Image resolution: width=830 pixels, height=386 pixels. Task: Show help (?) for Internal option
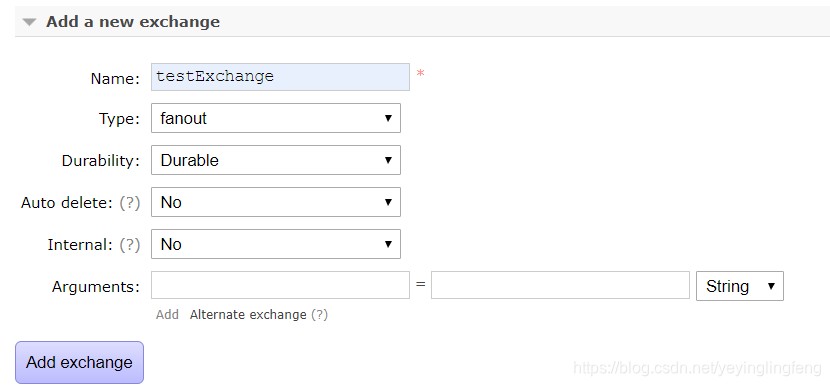tap(130, 245)
